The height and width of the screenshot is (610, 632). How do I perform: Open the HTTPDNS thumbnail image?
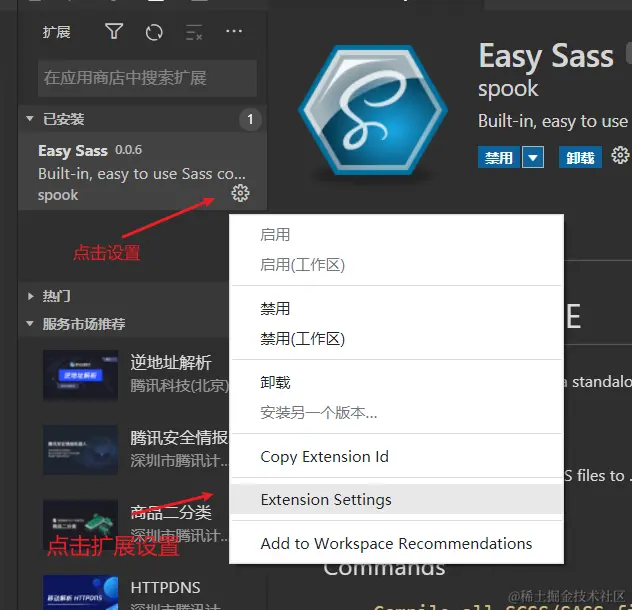click(x=81, y=592)
